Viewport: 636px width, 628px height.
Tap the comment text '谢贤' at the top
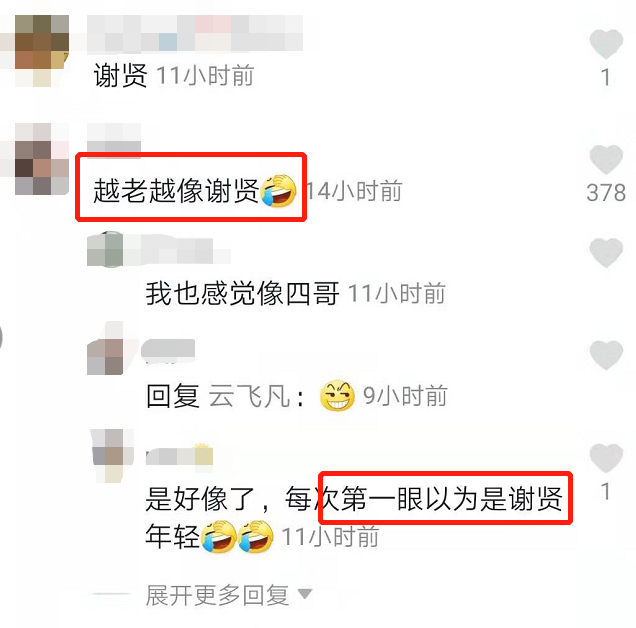point(120,75)
